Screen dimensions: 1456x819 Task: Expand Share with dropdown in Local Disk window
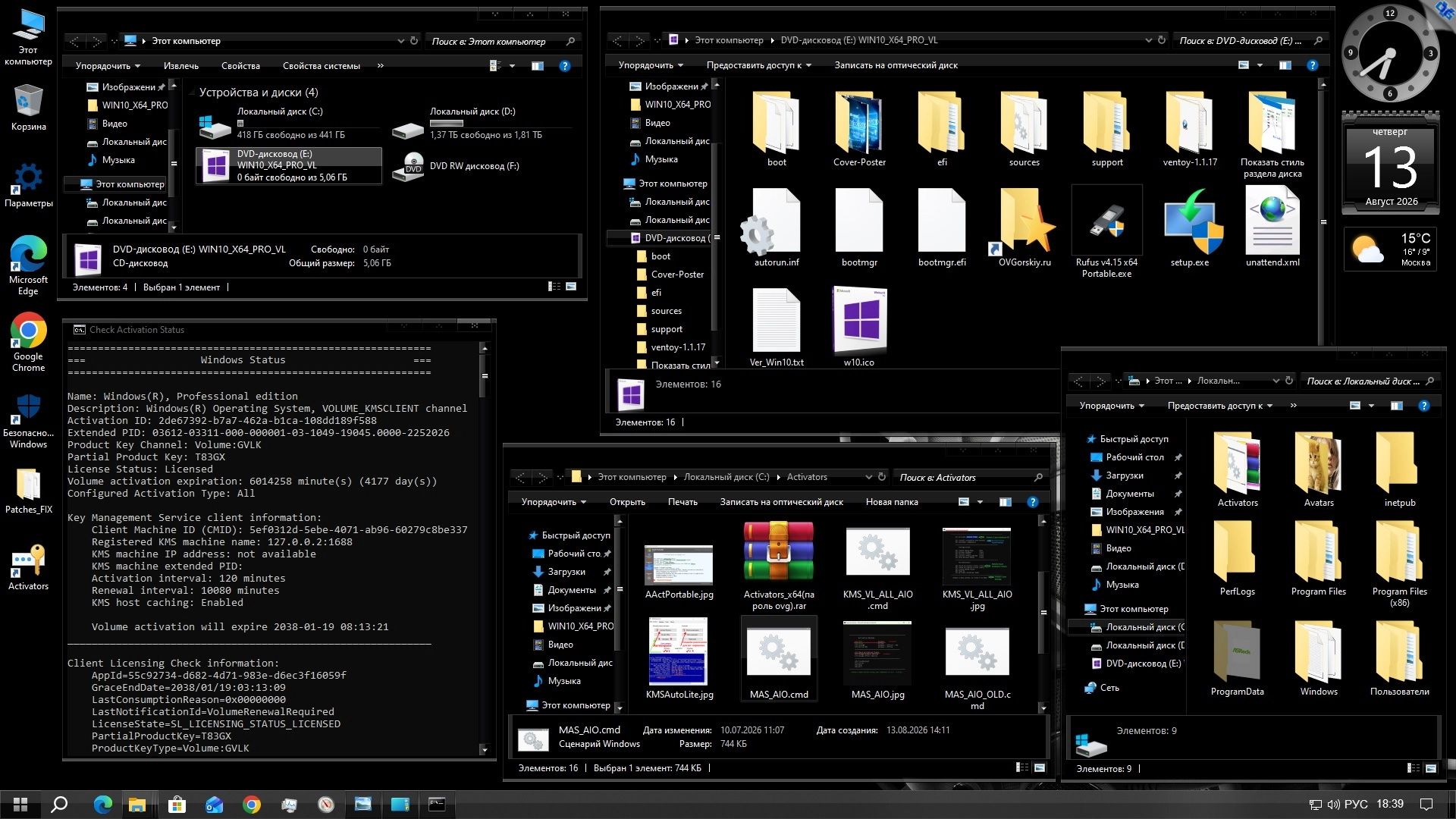tap(1219, 406)
